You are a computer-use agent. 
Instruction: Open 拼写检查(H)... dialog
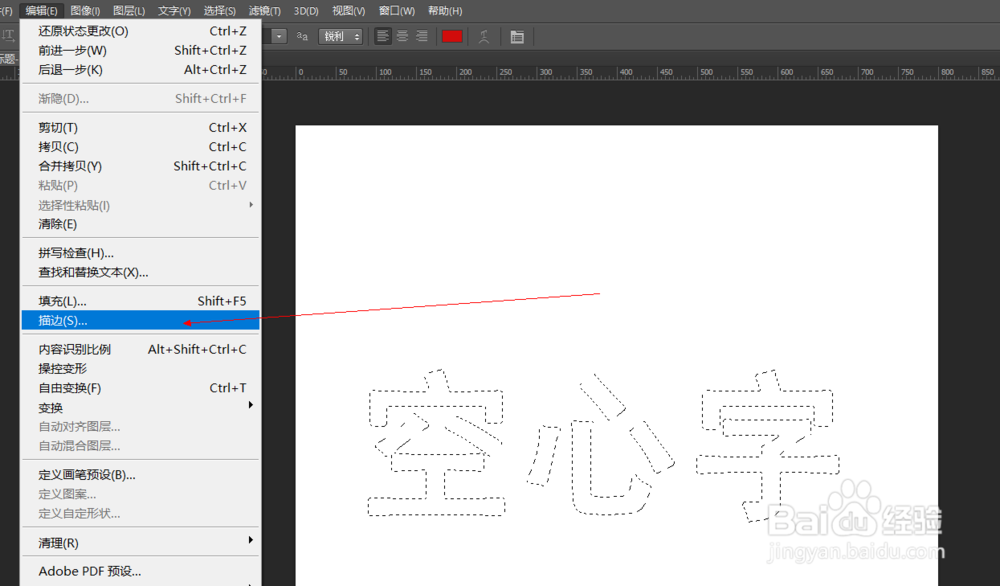coord(140,253)
